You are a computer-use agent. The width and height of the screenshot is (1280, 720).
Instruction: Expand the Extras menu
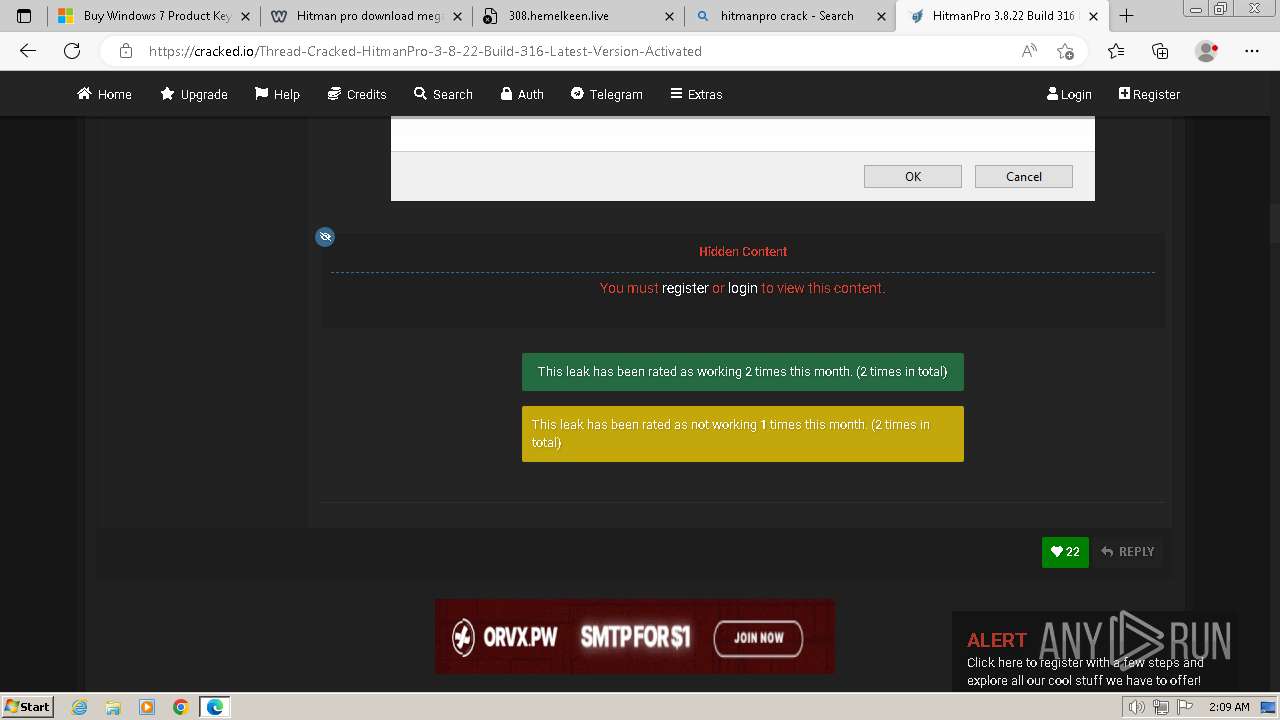(x=695, y=94)
